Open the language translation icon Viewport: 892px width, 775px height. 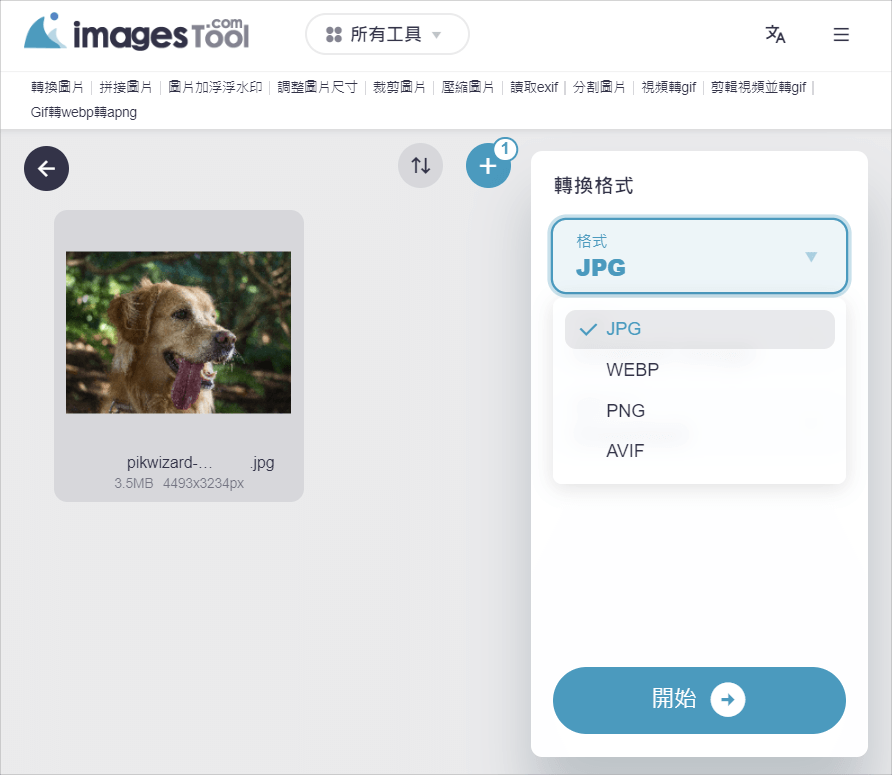pyautogui.click(x=775, y=34)
